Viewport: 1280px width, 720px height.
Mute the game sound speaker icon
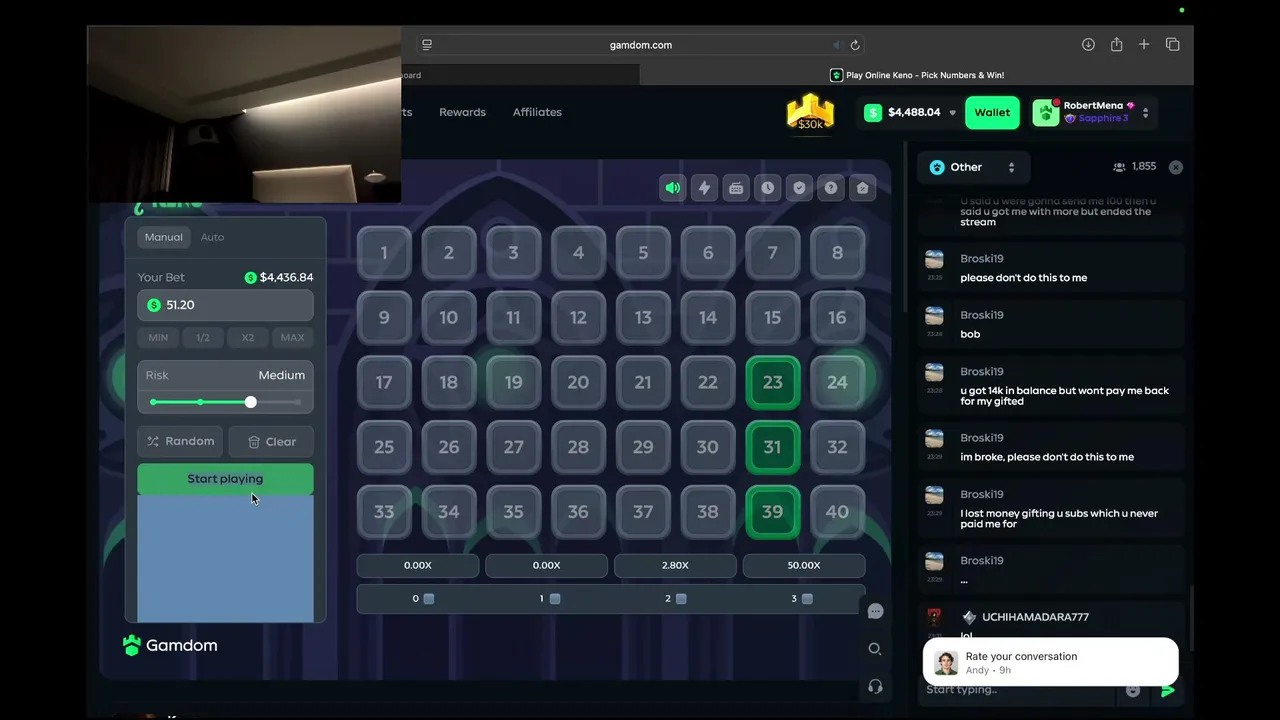click(673, 188)
